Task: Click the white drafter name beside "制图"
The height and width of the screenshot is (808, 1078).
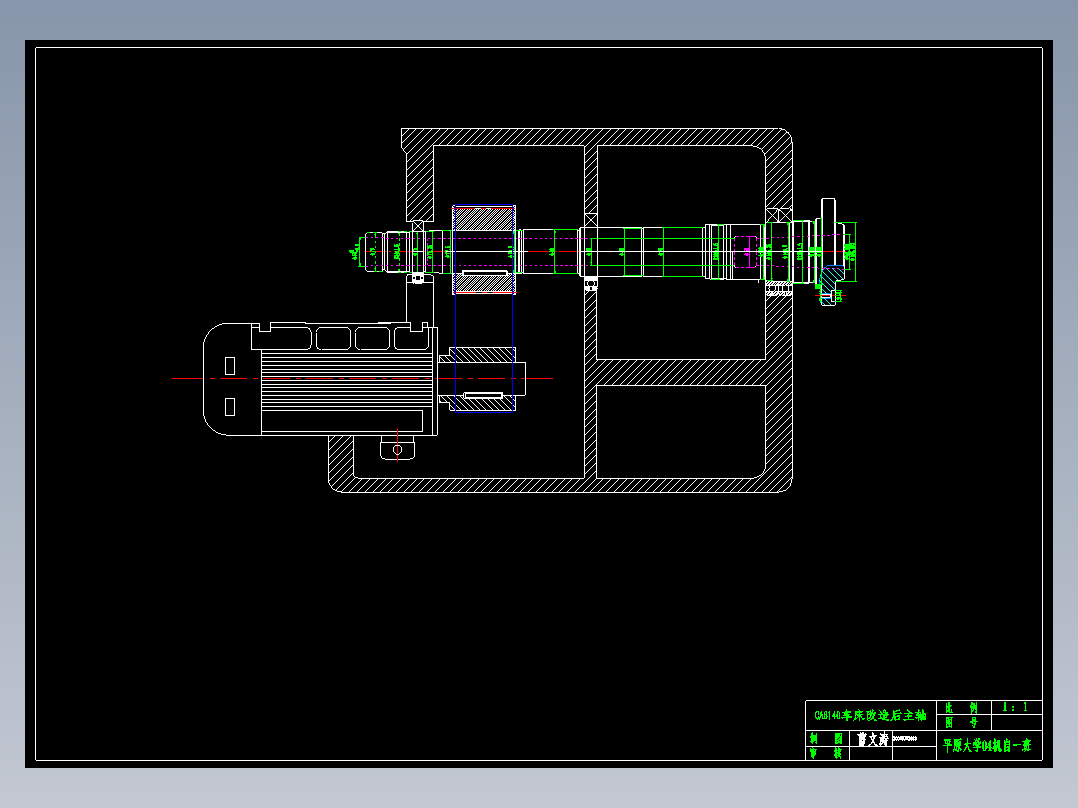Action: (x=872, y=739)
